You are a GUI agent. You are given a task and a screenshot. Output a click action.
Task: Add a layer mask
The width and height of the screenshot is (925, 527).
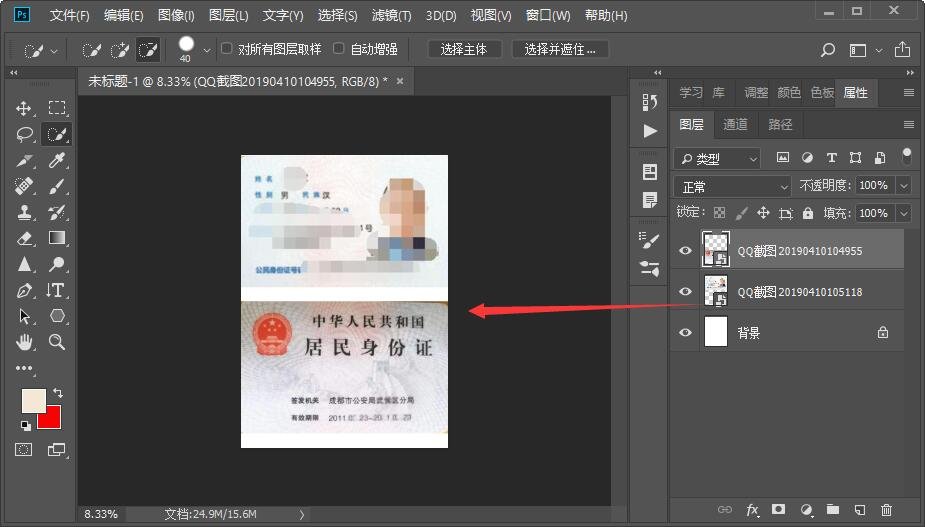click(779, 509)
